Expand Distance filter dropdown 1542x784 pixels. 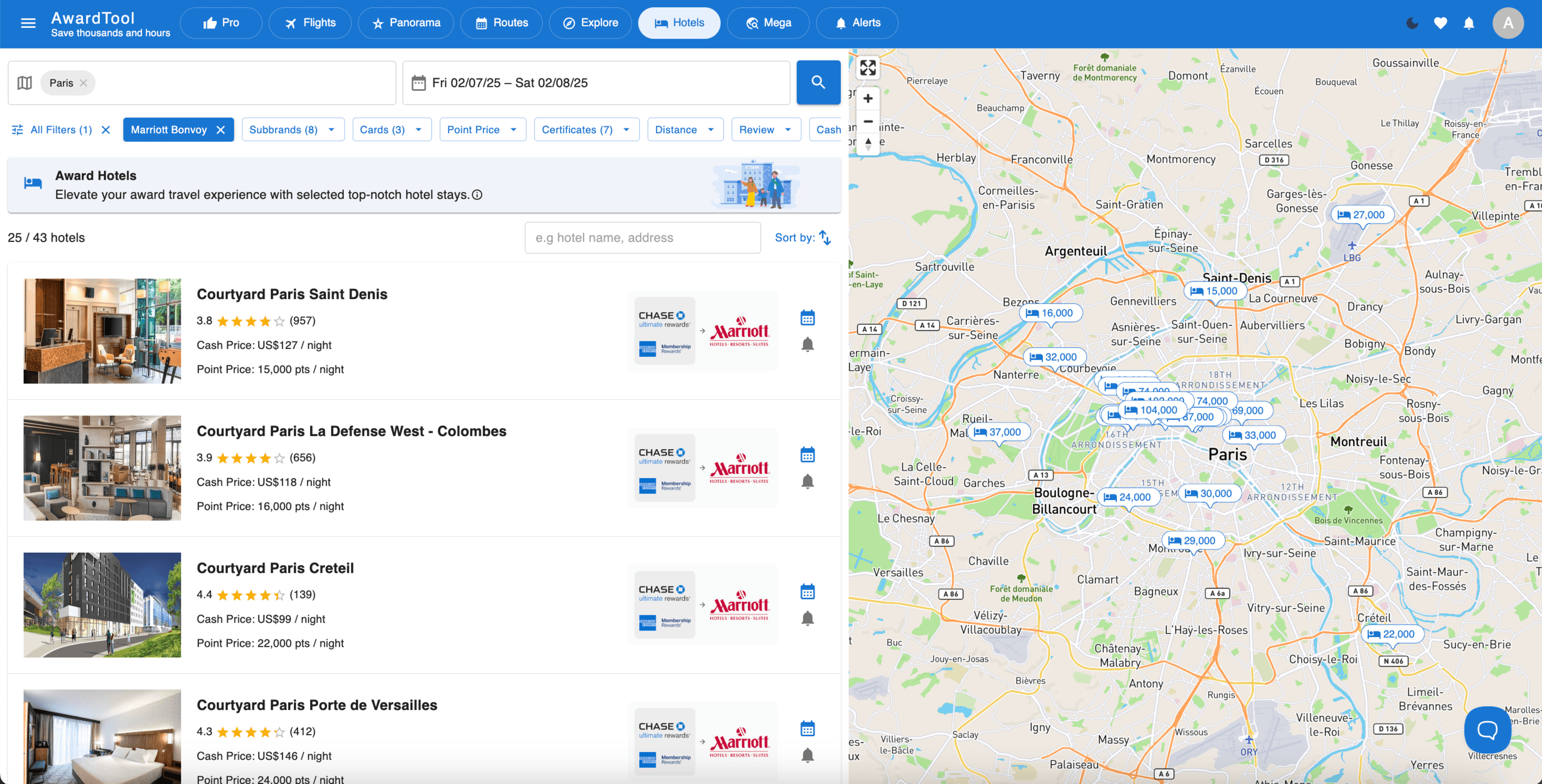click(x=685, y=129)
